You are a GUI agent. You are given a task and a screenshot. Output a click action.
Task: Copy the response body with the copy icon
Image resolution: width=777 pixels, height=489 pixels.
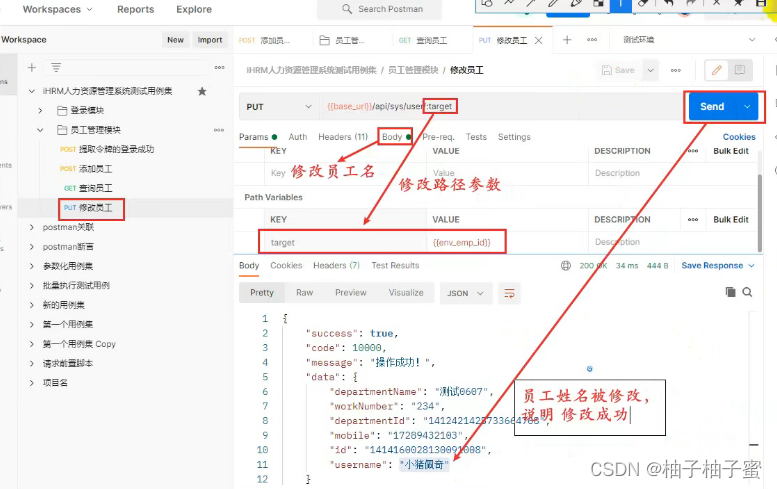(x=730, y=292)
